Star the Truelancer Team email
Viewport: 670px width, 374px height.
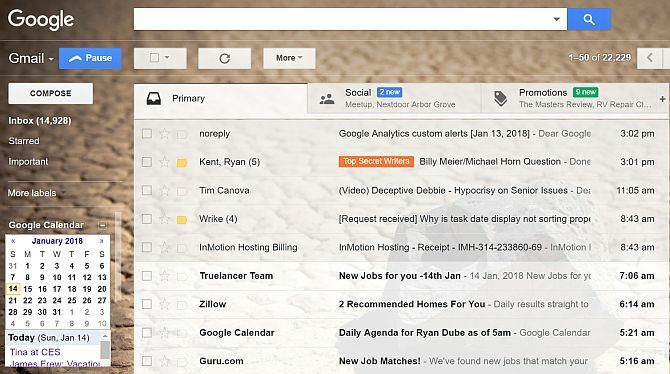tap(165, 276)
